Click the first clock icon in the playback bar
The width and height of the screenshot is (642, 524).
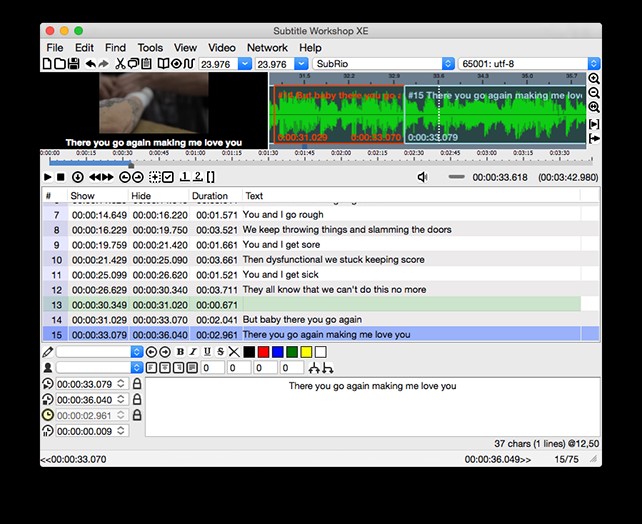(x=124, y=177)
